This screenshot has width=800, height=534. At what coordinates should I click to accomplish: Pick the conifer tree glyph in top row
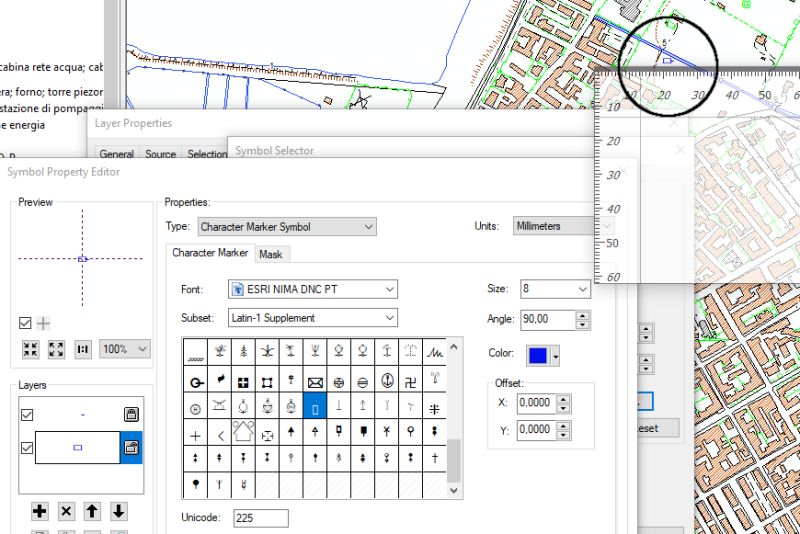coord(243,351)
